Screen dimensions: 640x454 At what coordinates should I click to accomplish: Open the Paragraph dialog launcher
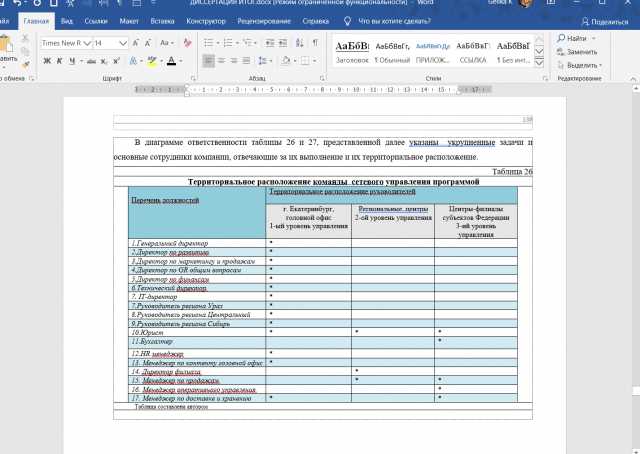click(x=322, y=78)
